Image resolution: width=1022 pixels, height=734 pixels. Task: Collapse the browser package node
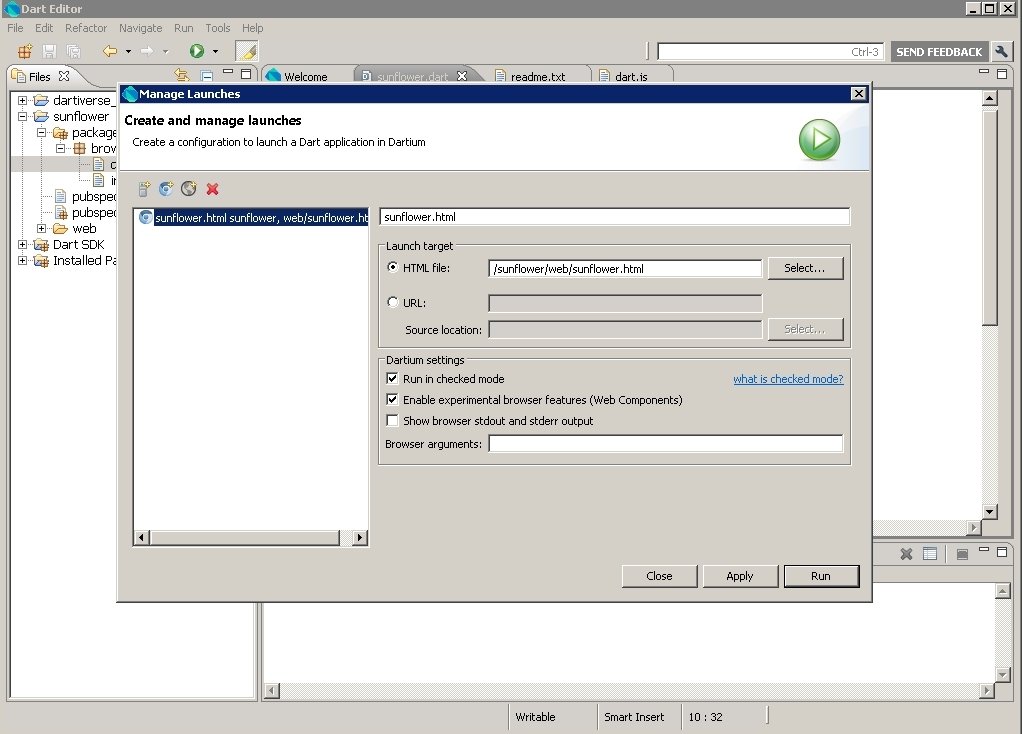tap(60, 149)
